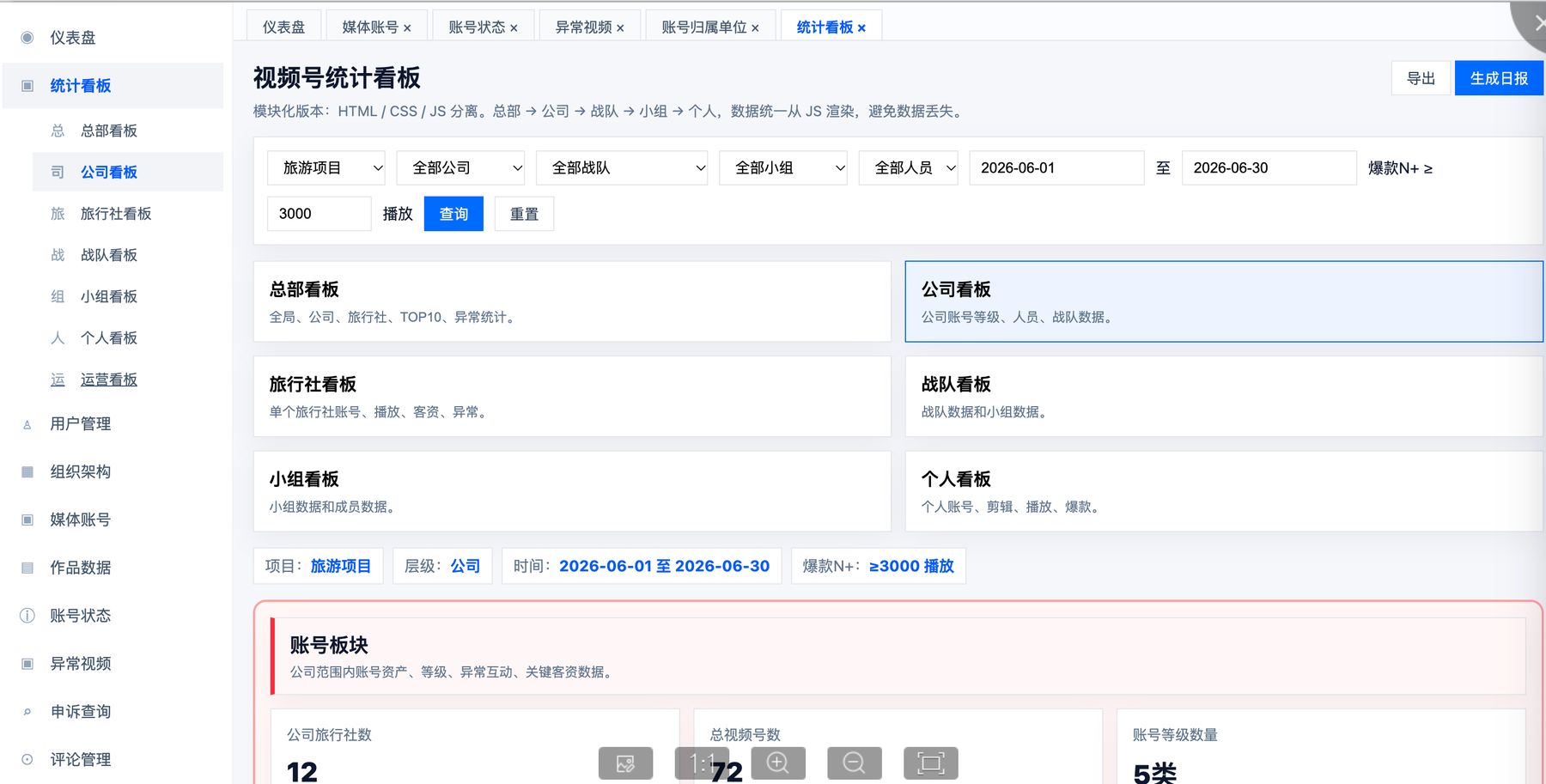
Task: Click the 仪表盘 sidebar icon
Action: [x=27, y=38]
